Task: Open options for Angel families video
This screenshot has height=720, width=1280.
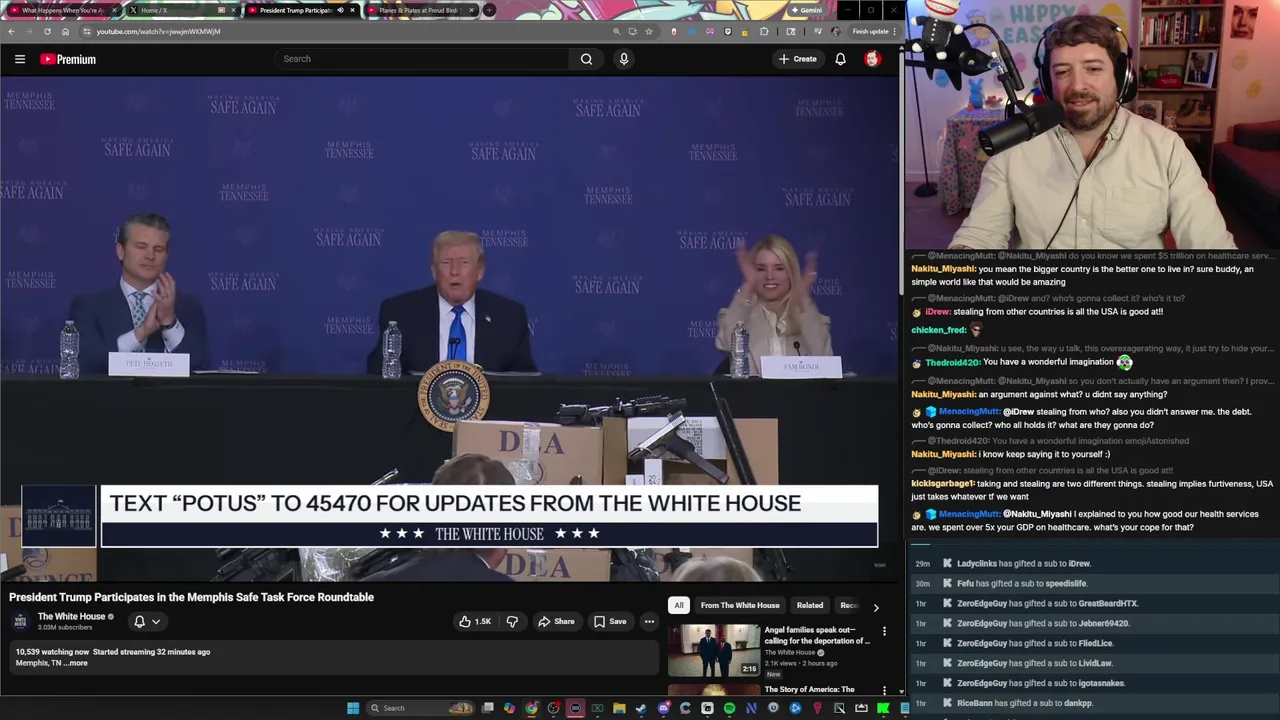Action: 884,632
